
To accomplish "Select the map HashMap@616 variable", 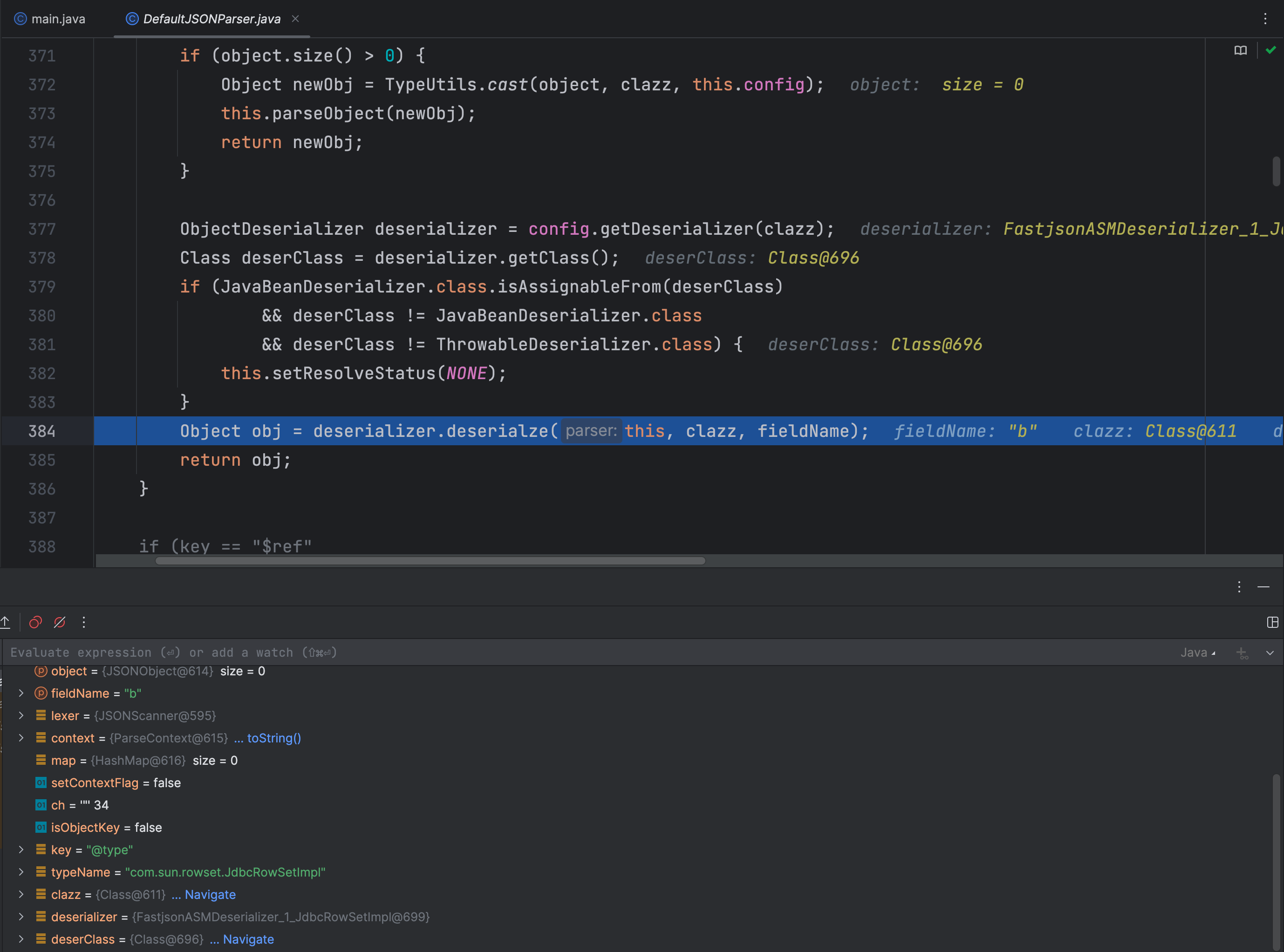I will tap(137, 761).
